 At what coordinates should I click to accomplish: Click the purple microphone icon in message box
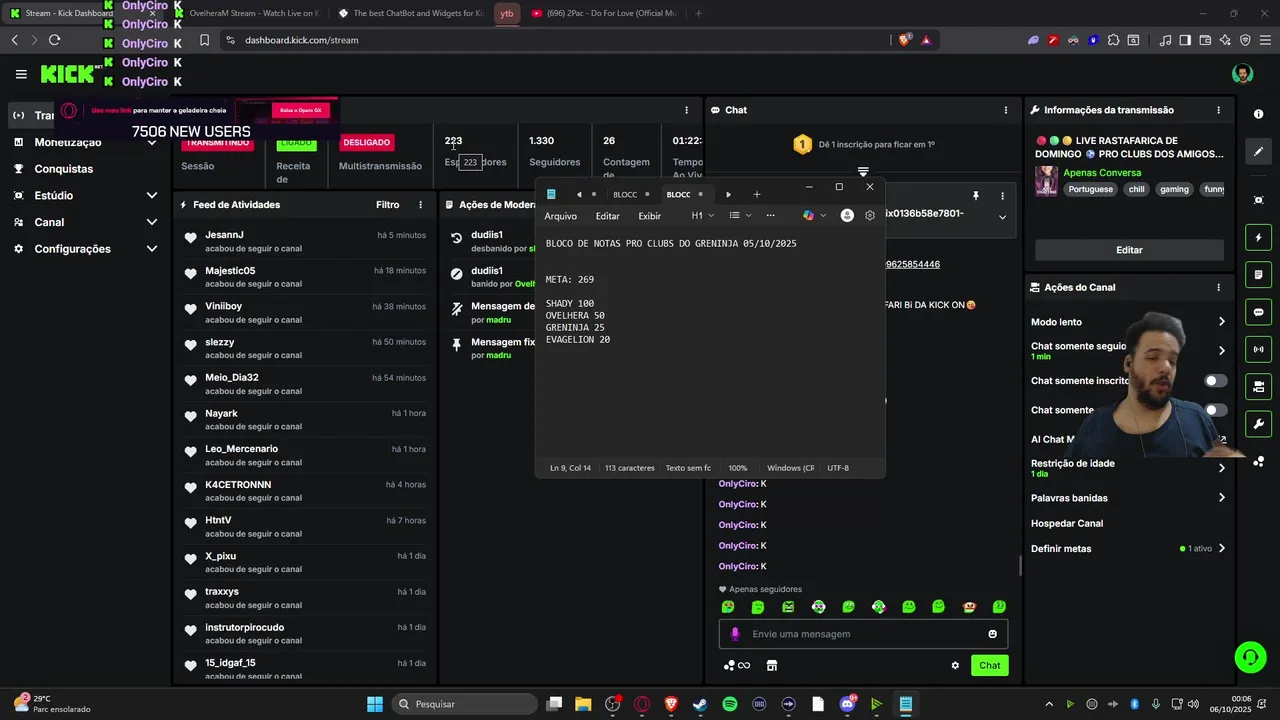pos(735,634)
